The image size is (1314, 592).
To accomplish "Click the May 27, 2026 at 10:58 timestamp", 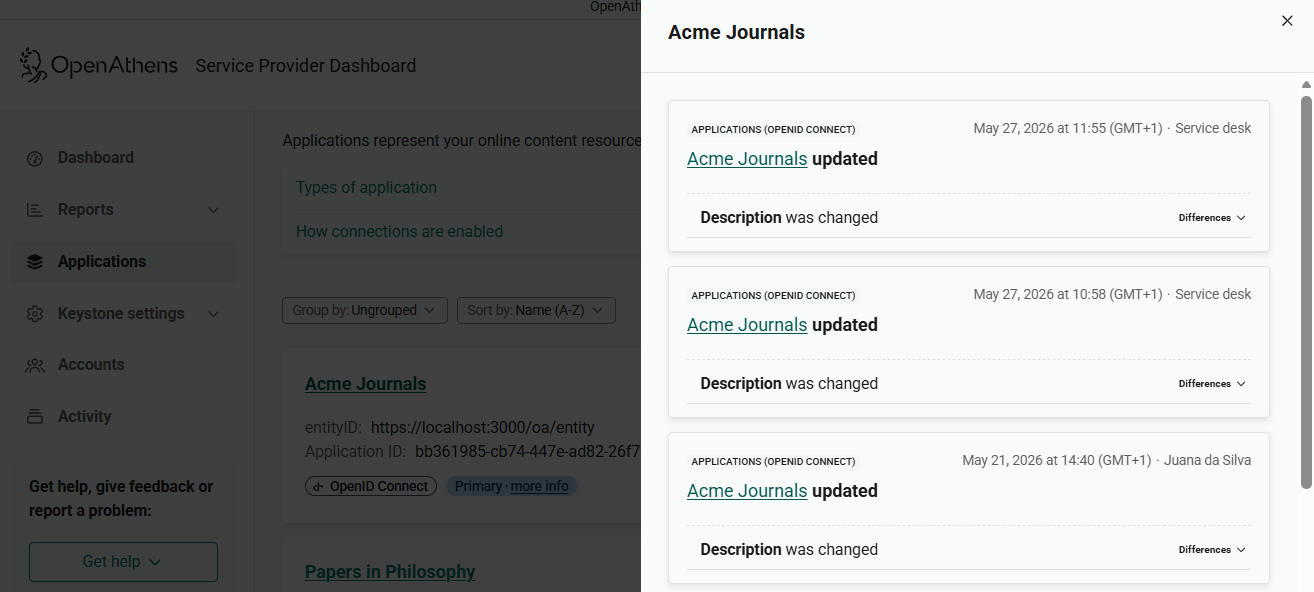I will 1068,294.
